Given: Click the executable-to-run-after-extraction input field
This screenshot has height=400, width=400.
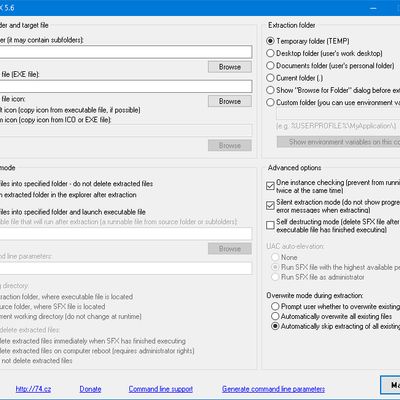Looking at the screenshot, I should click(x=126, y=234).
